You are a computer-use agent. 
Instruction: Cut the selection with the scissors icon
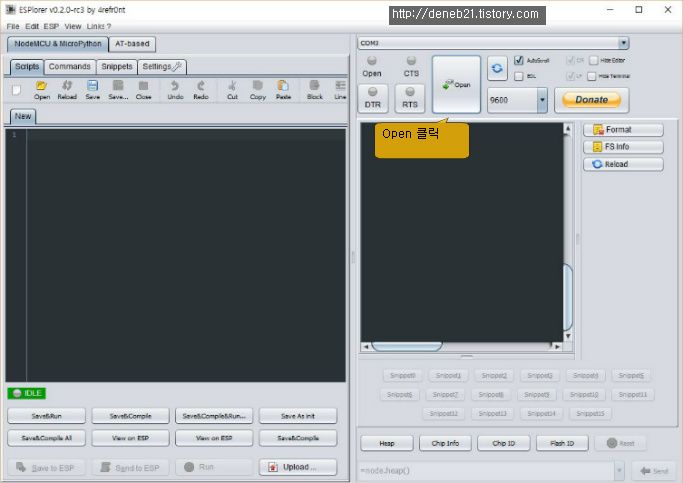click(x=232, y=90)
